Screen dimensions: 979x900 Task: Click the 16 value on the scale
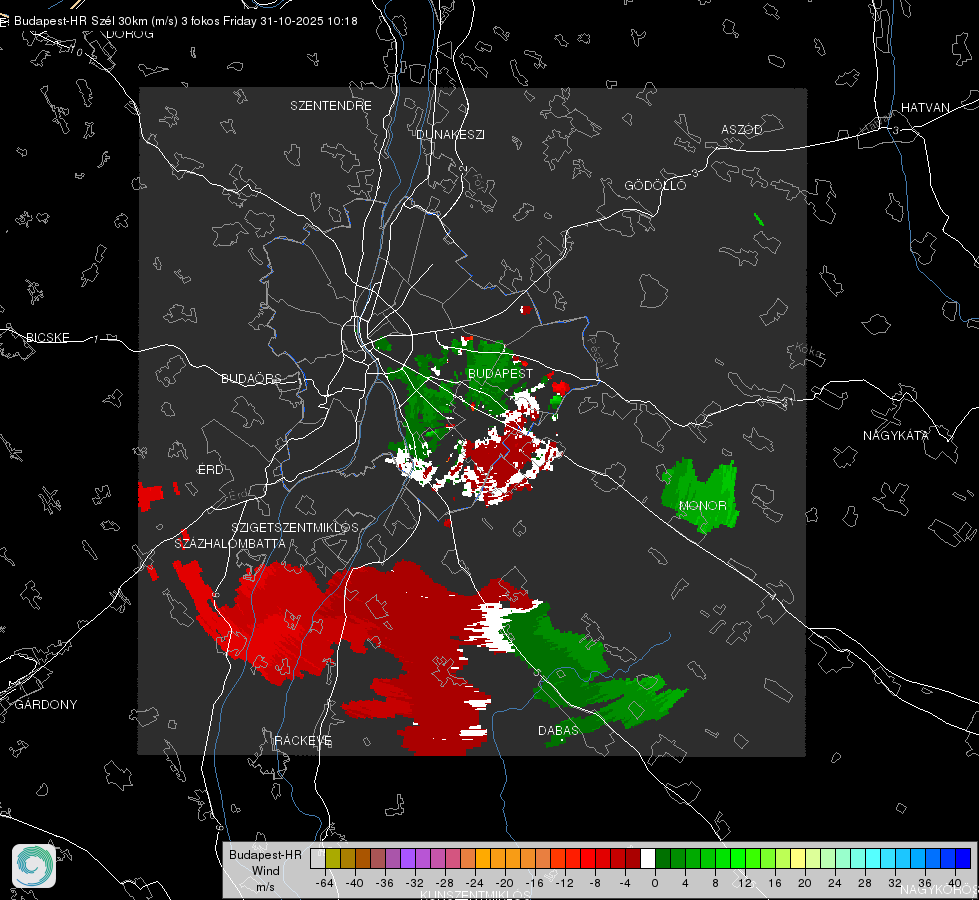click(x=775, y=883)
